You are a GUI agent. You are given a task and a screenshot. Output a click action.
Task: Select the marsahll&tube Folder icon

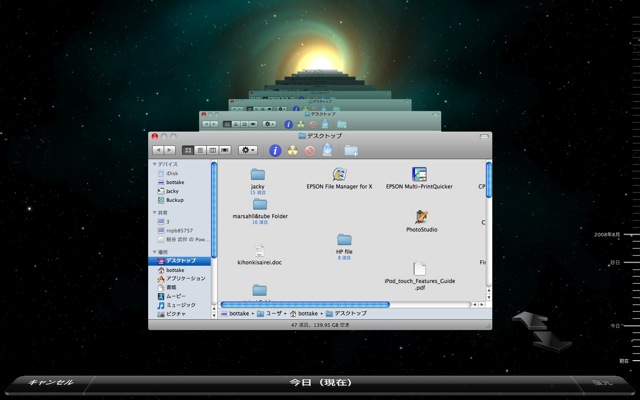260,204
